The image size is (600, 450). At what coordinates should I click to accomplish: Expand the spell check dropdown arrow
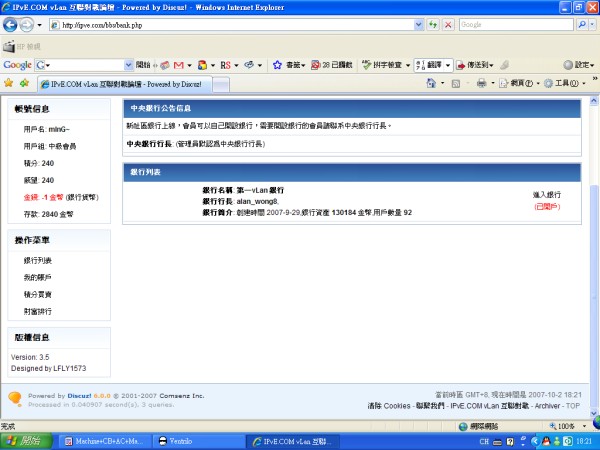coord(408,65)
